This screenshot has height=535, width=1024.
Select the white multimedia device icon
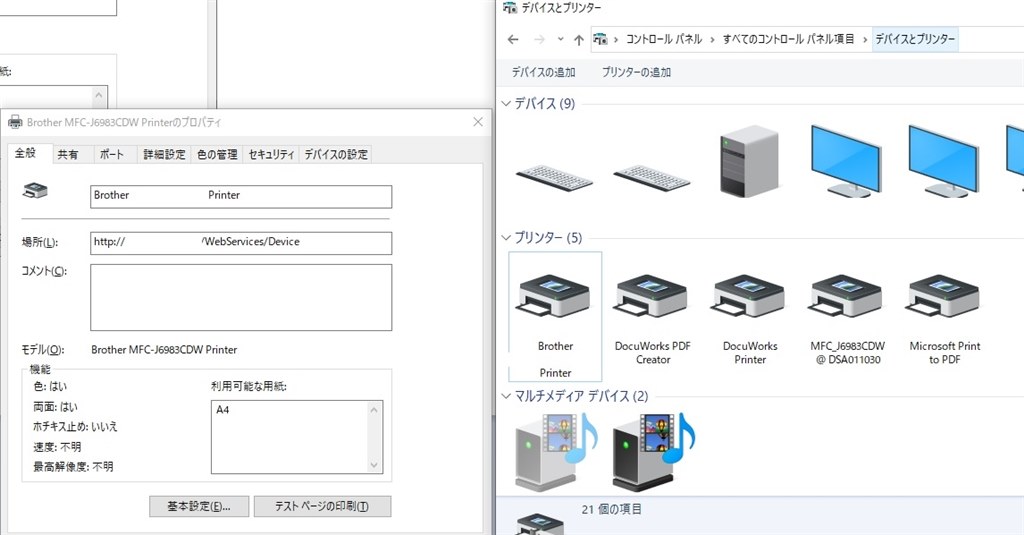pyautogui.click(x=556, y=451)
